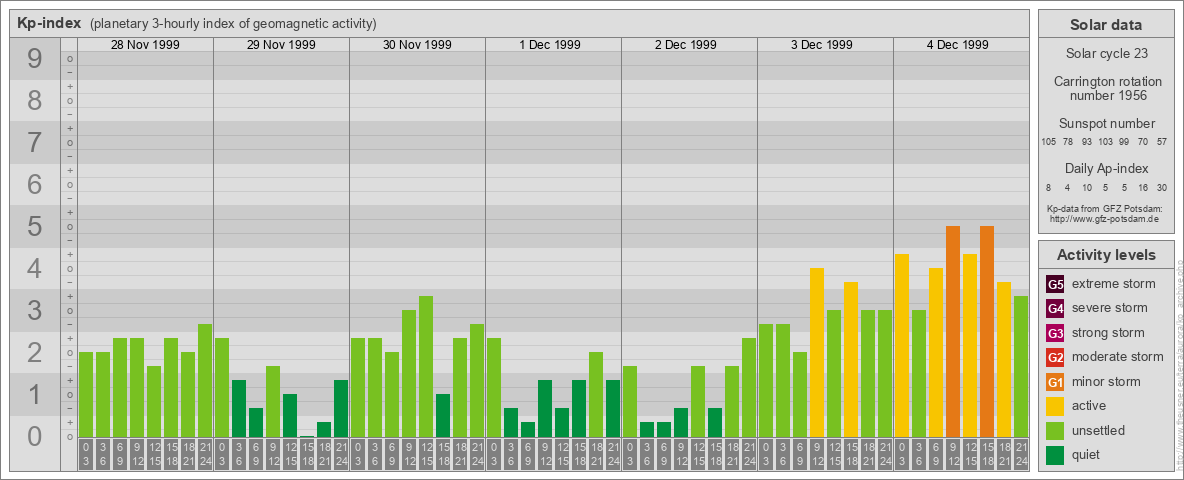Click the large Kp scale number 7
1184x480 pixels.
point(35,143)
